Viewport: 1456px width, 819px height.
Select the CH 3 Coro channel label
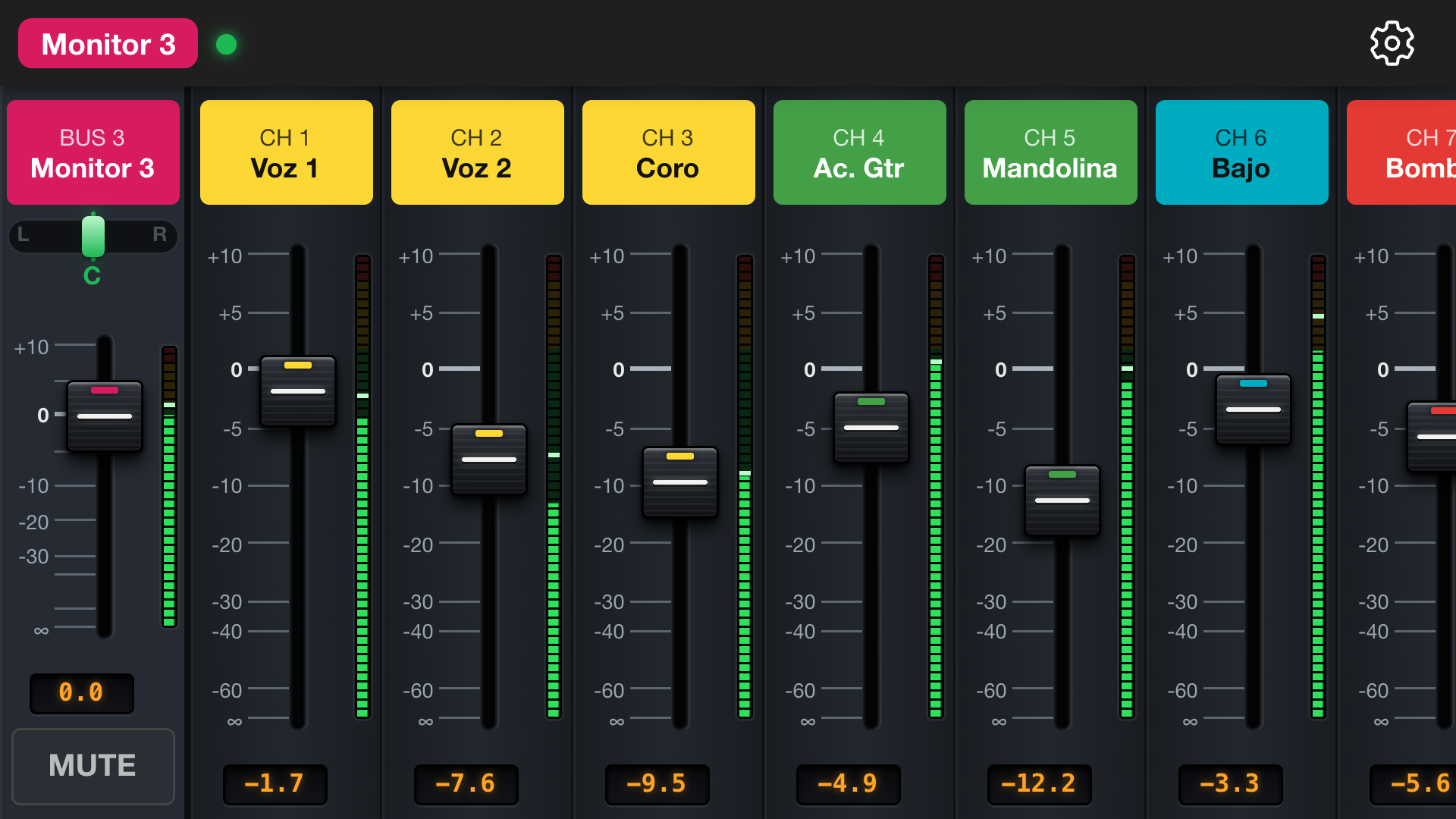(669, 152)
